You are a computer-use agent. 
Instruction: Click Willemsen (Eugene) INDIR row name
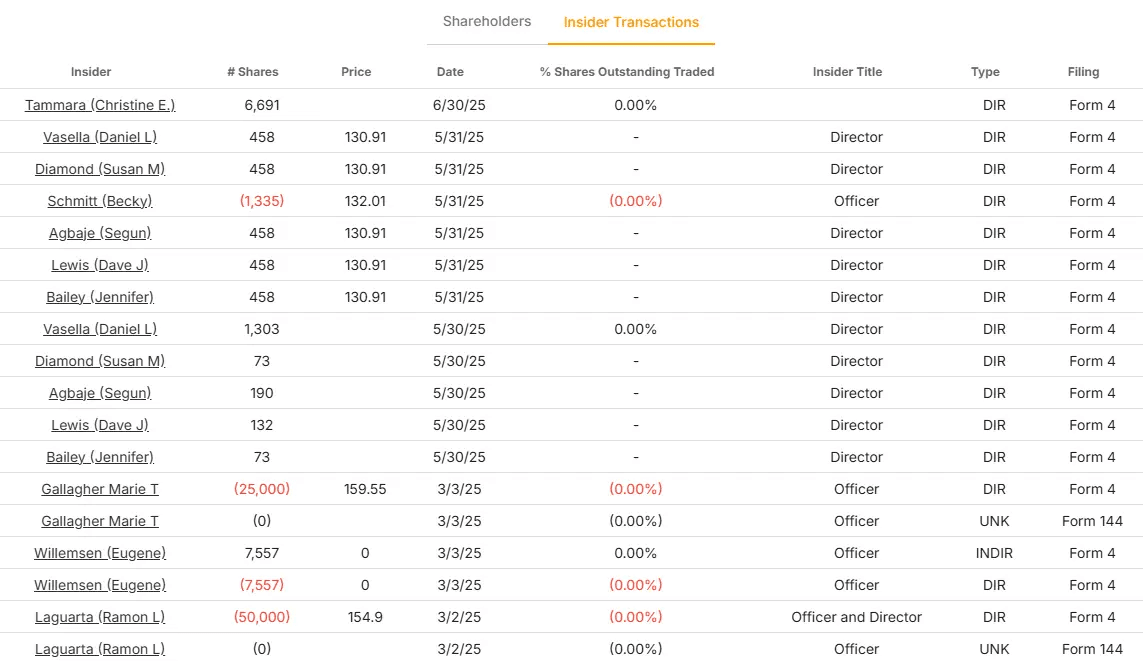point(100,553)
